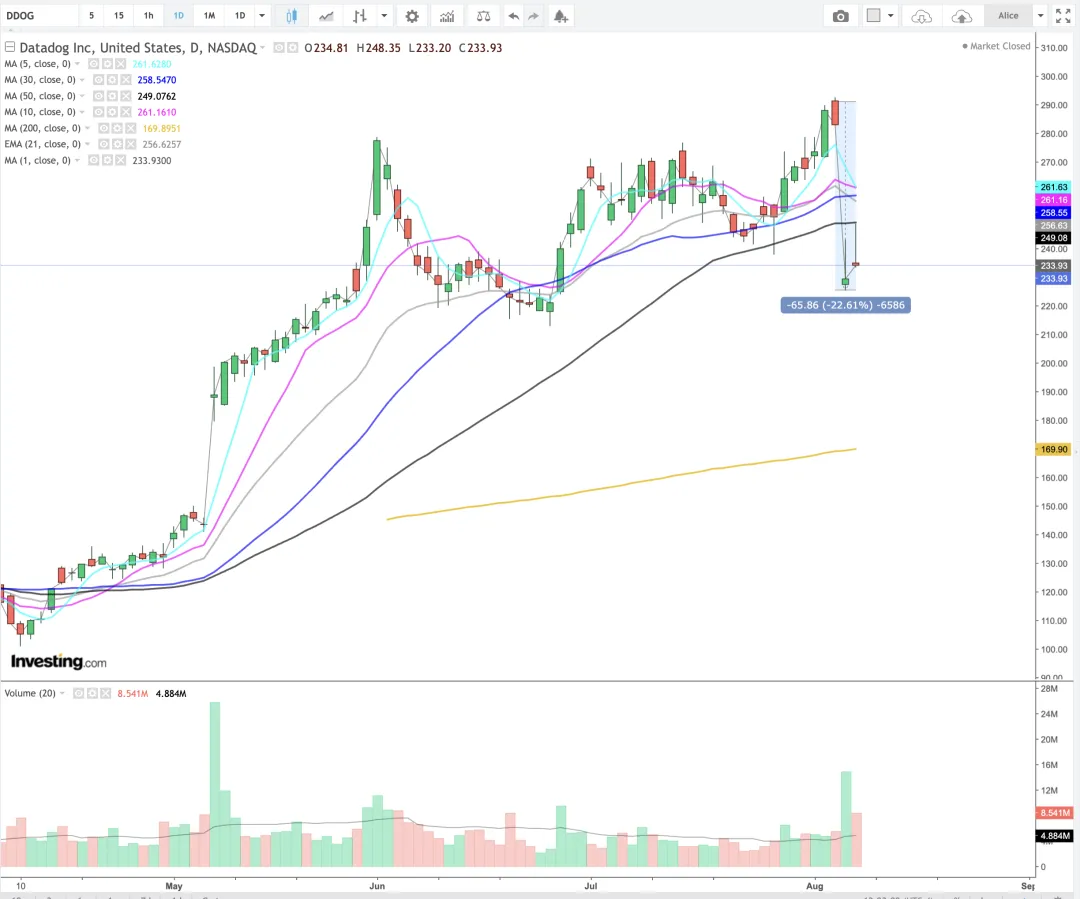This screenshot has height=899, width=1080.
Task: Open dropdown arrow of MA (5, close, 0)
Action: point(77,64)
